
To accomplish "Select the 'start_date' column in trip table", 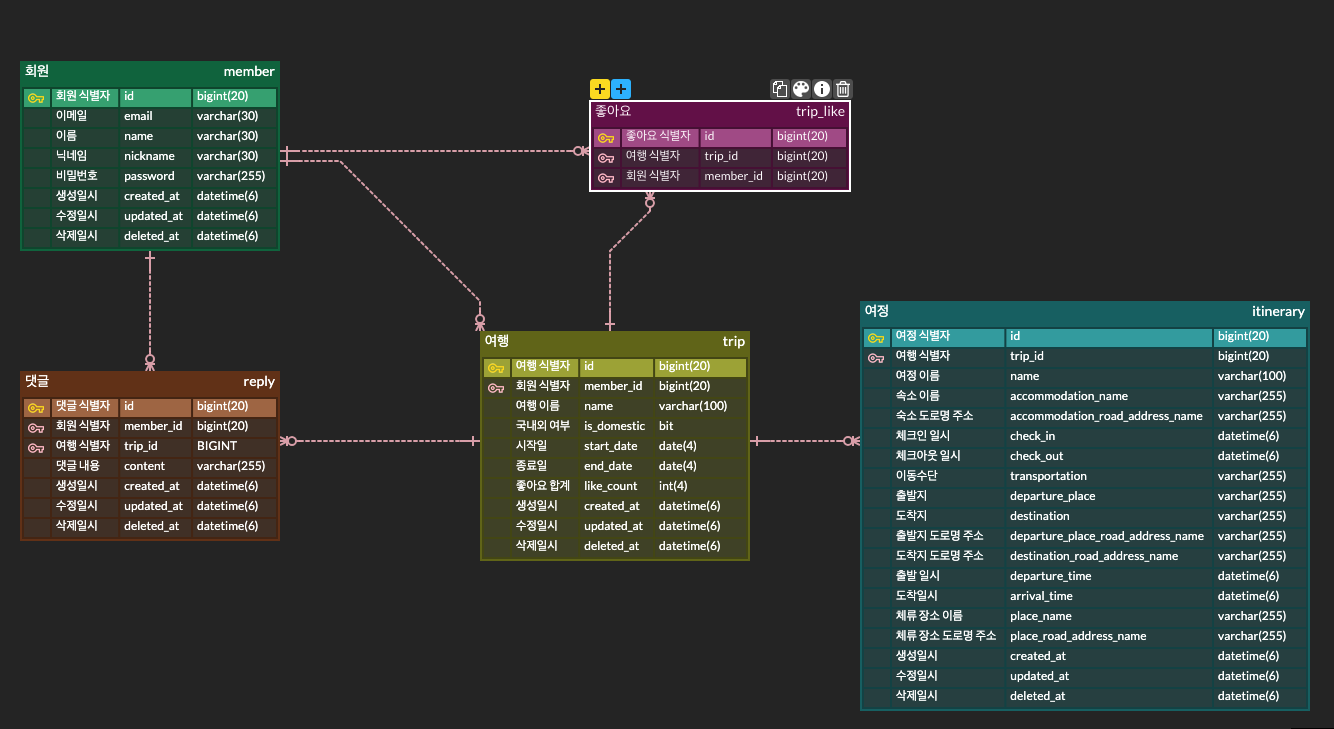I will [x=610, y=446].
